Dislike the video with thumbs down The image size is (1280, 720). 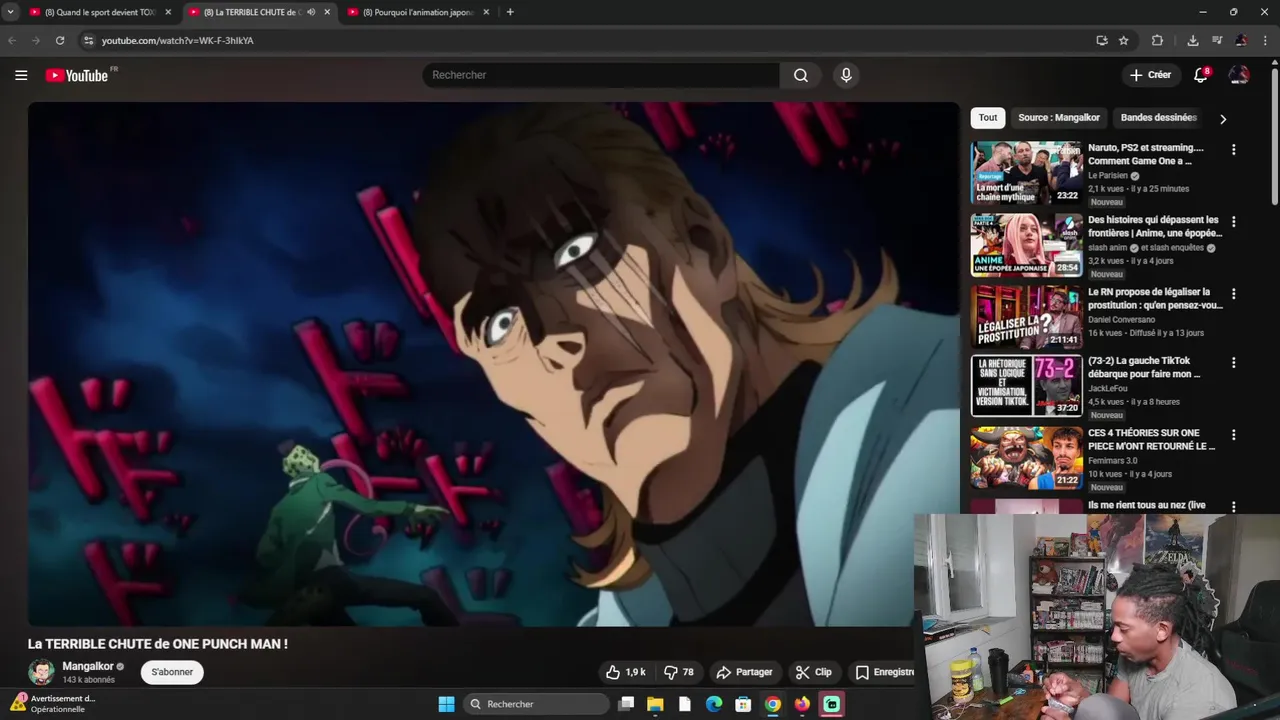(679, 672)
